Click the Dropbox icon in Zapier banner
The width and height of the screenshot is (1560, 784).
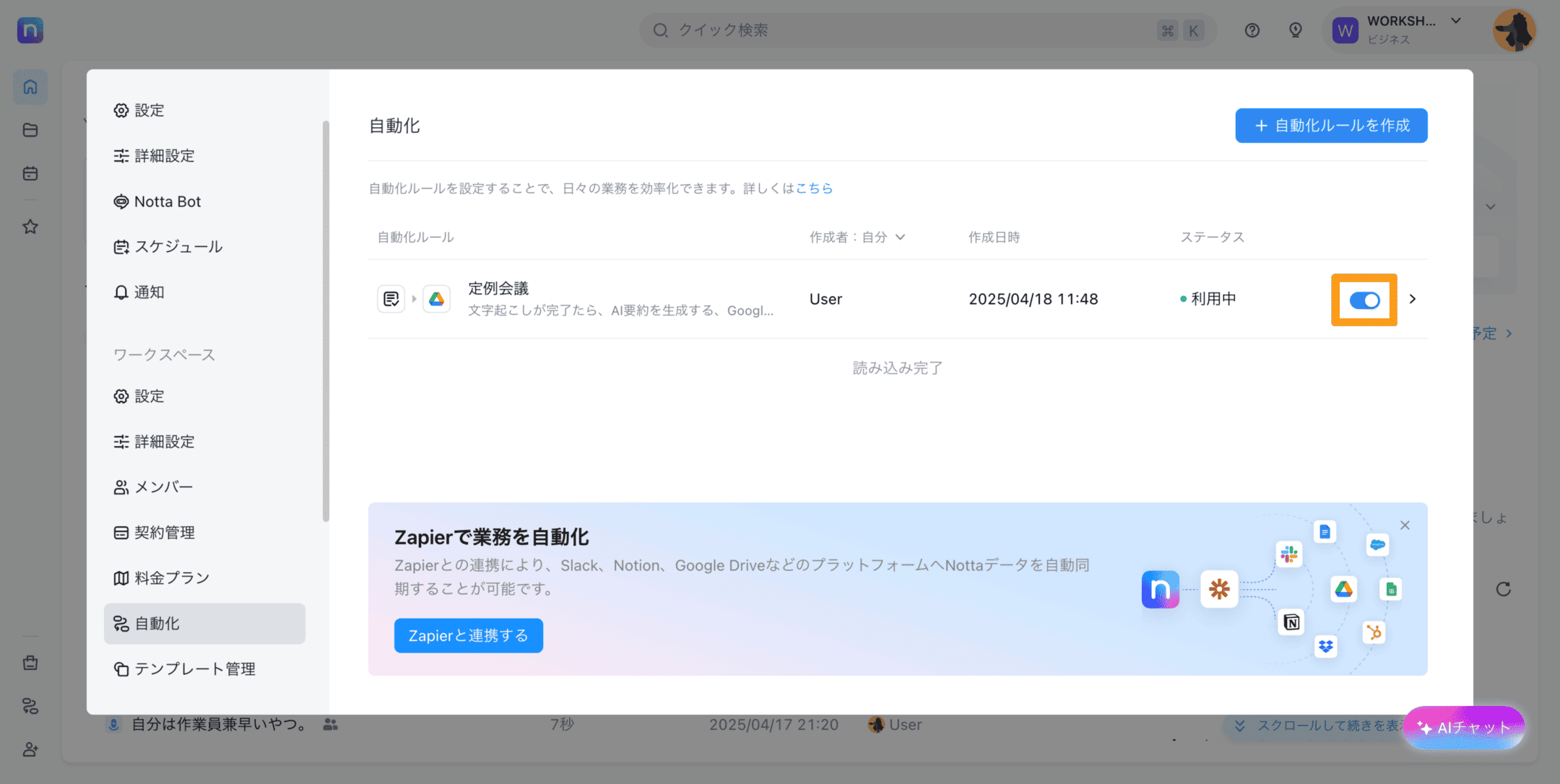click(1325, 646)
